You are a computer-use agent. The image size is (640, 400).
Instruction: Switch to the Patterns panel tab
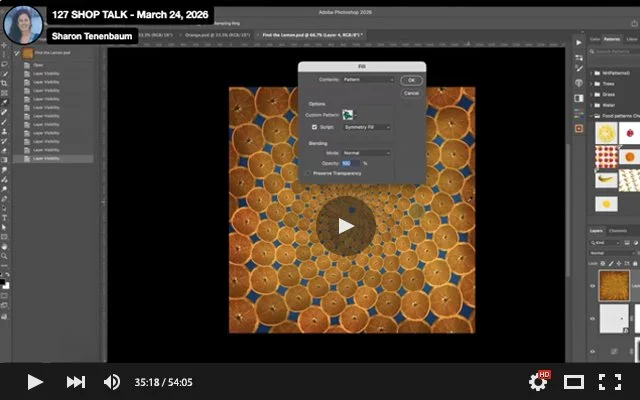tap(611, 39)
